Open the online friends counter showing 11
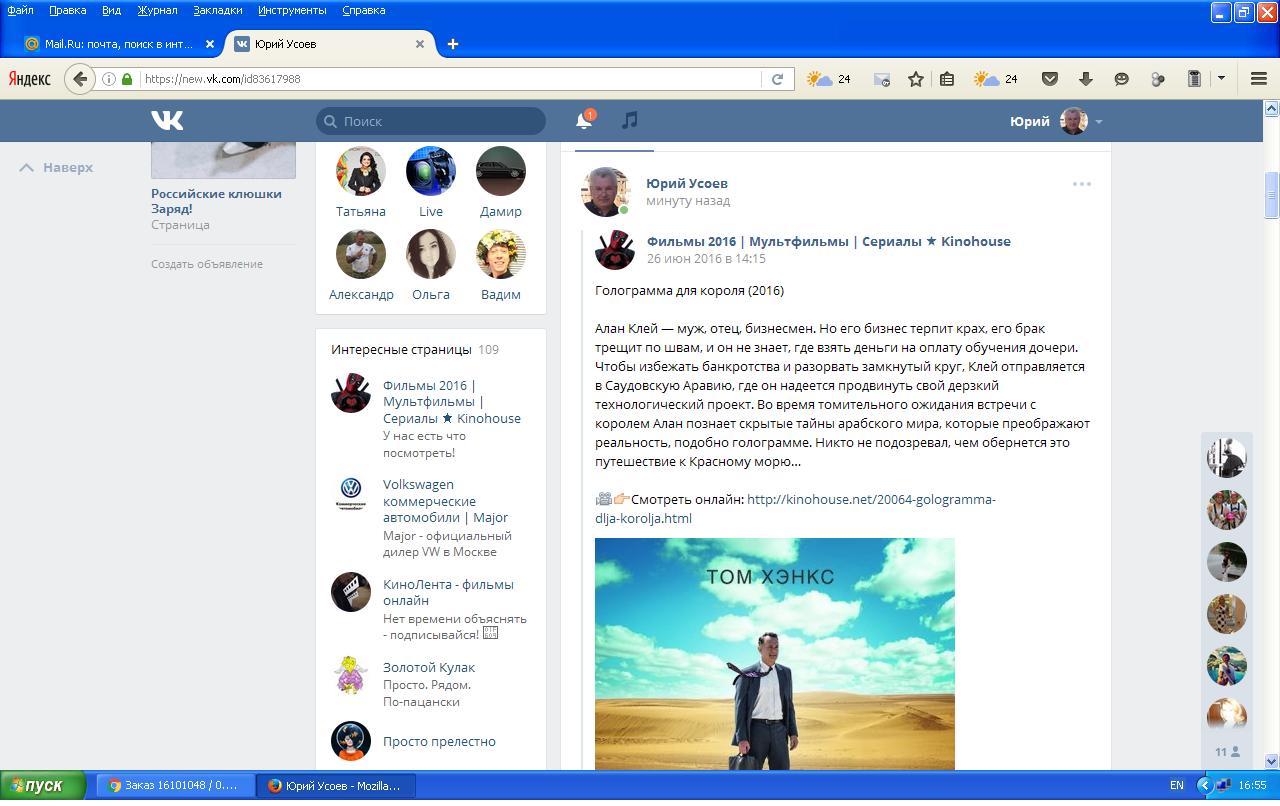The width and height of the screenshot is (1280, 806). tap(1227, 752)
